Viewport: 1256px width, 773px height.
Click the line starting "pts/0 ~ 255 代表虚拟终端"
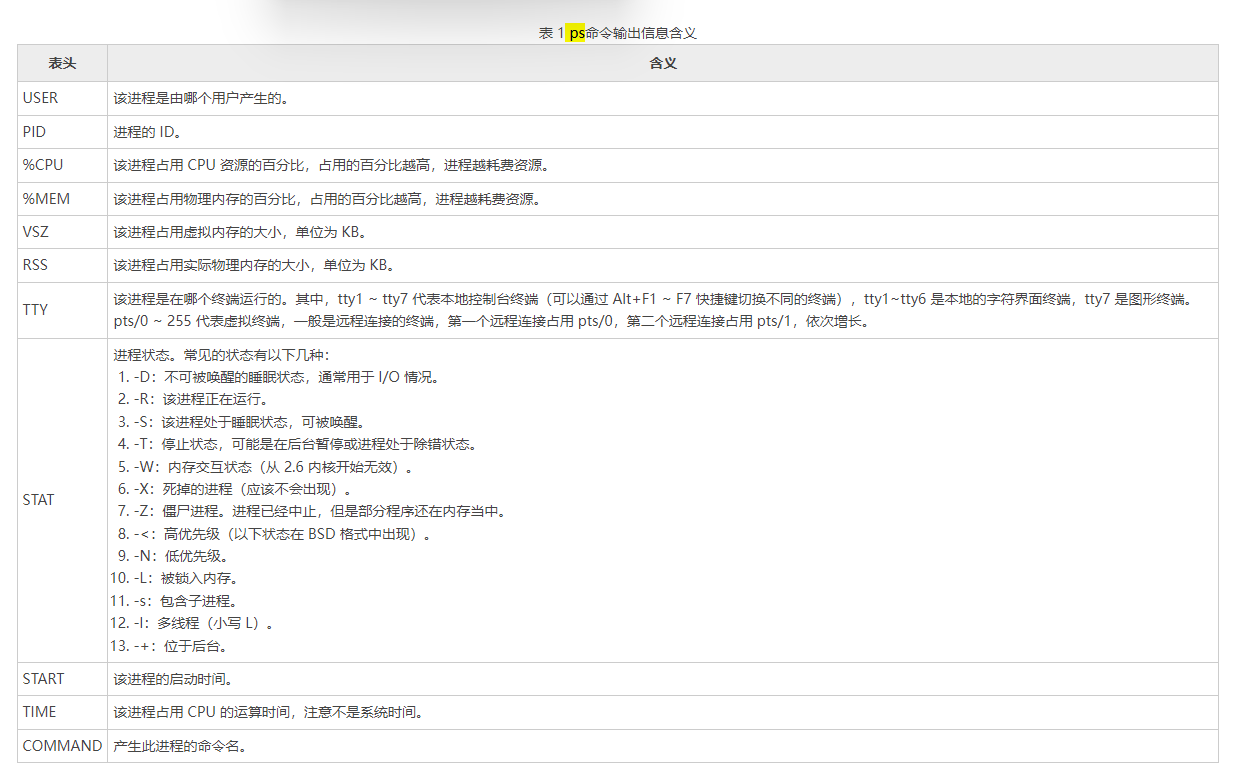click(x=492, y=322)
